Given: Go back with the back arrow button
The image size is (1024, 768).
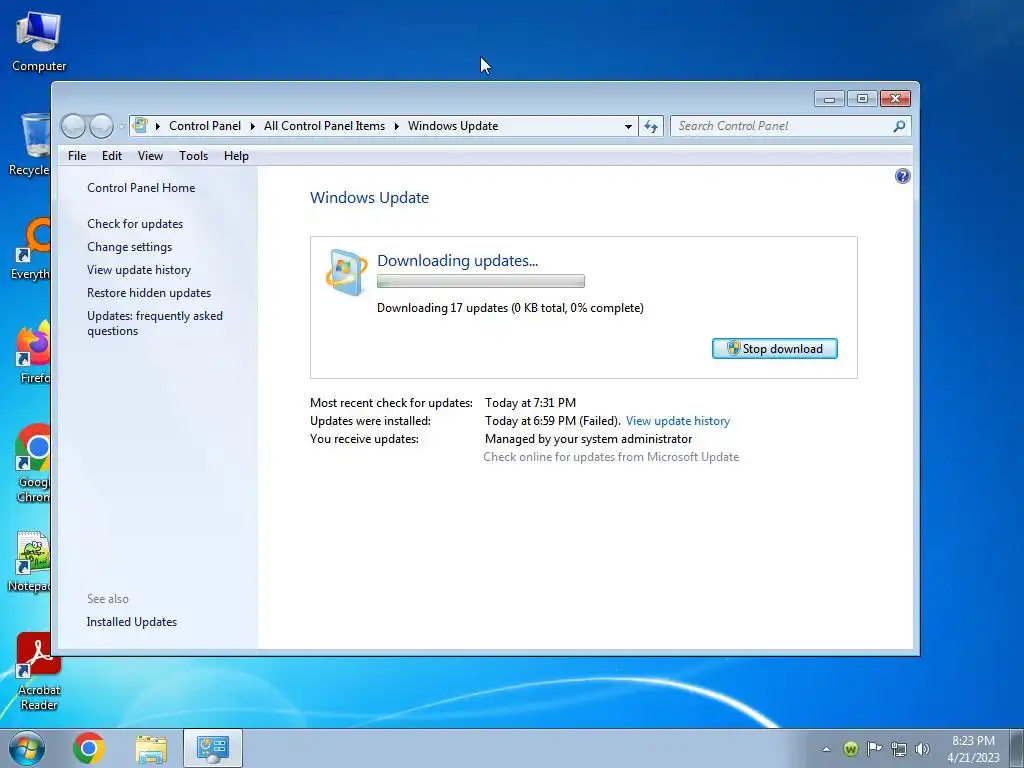Looking at the screenshot, I should (x=73, y=126).
